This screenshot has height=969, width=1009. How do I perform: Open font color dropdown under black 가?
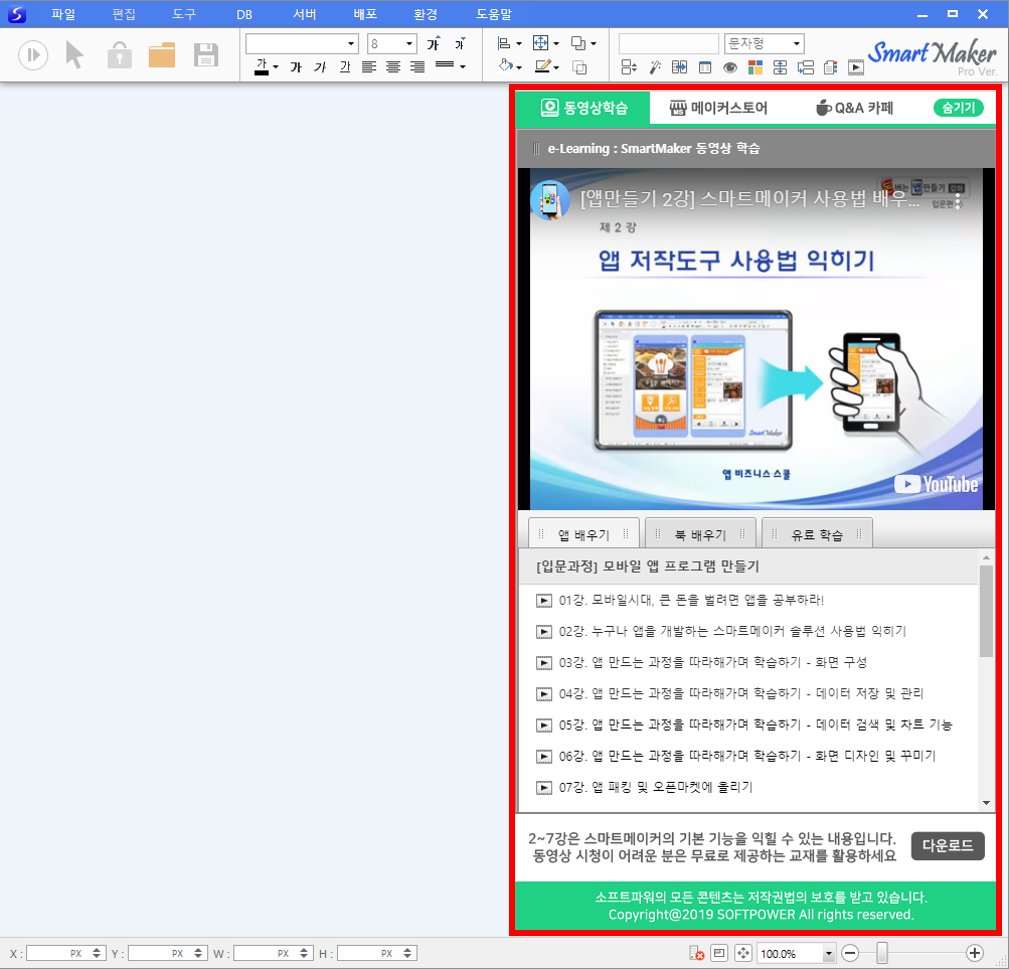[x=275, y=66]
